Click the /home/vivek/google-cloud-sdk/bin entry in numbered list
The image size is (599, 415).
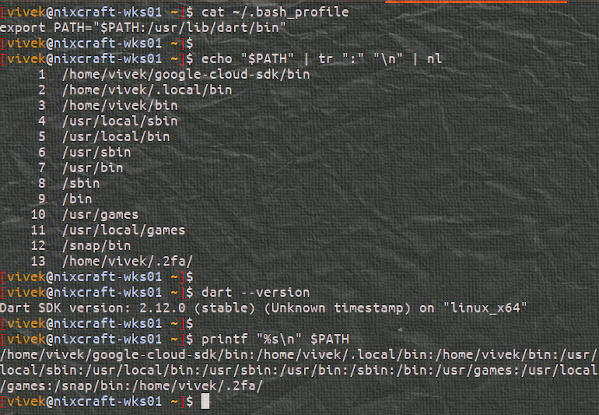pos(186,75)
